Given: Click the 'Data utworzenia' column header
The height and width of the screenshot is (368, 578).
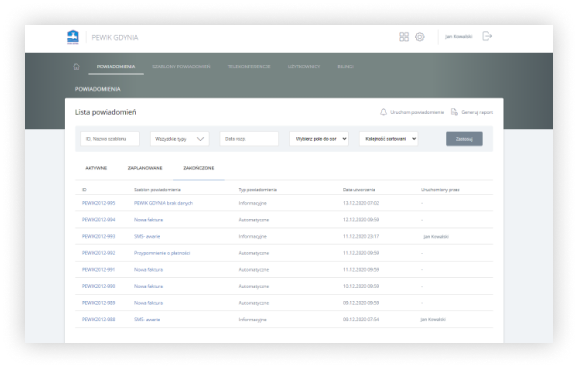Looking at the screenshot, I should click(359, 190).
